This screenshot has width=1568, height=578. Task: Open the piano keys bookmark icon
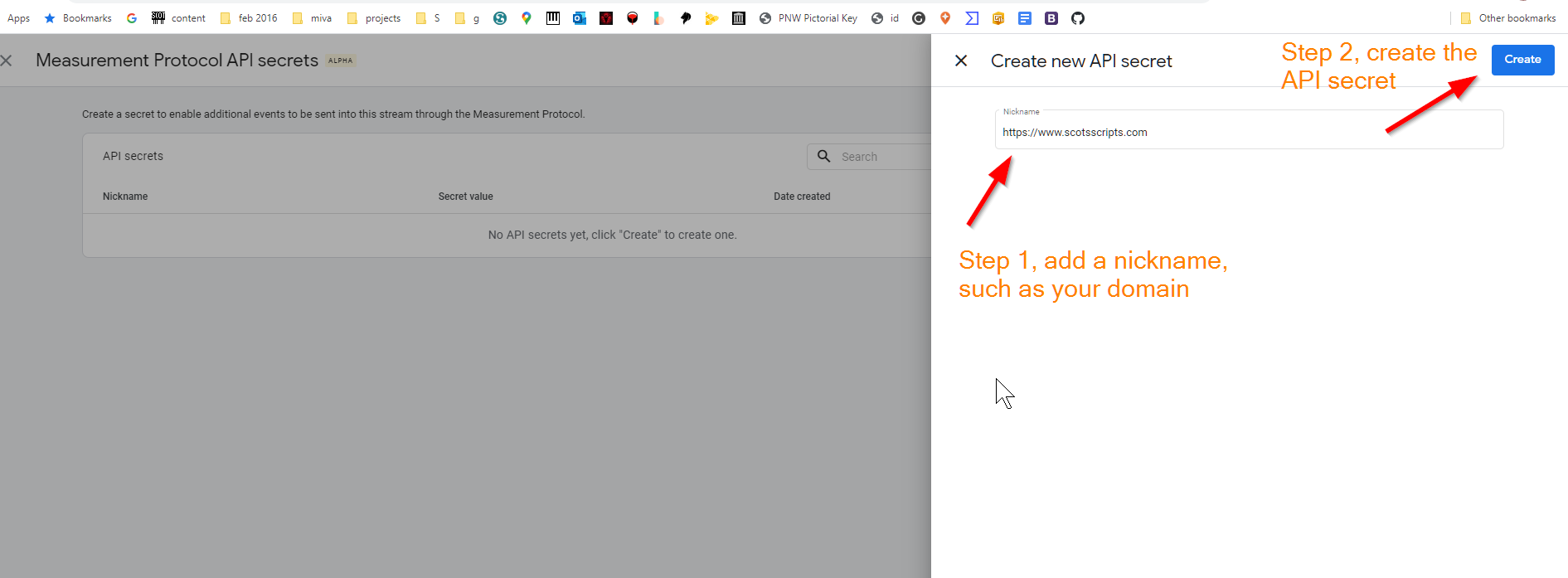(x=553, y=18)
